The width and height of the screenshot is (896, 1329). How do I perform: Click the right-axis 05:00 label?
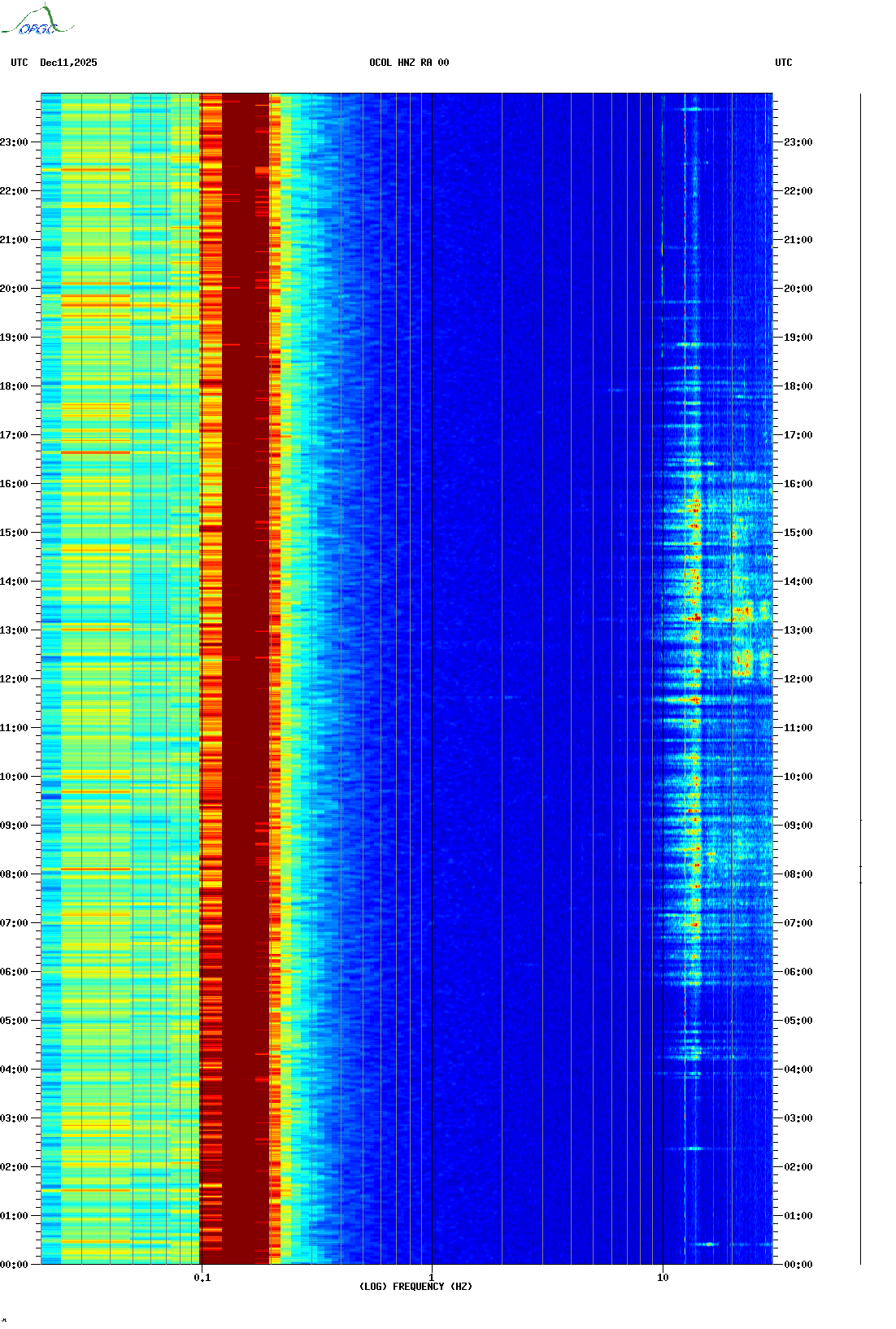(798, 1021)
